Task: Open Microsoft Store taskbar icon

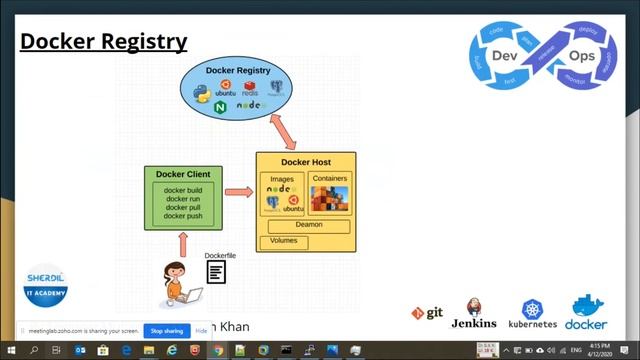Action: pos(103,350)
